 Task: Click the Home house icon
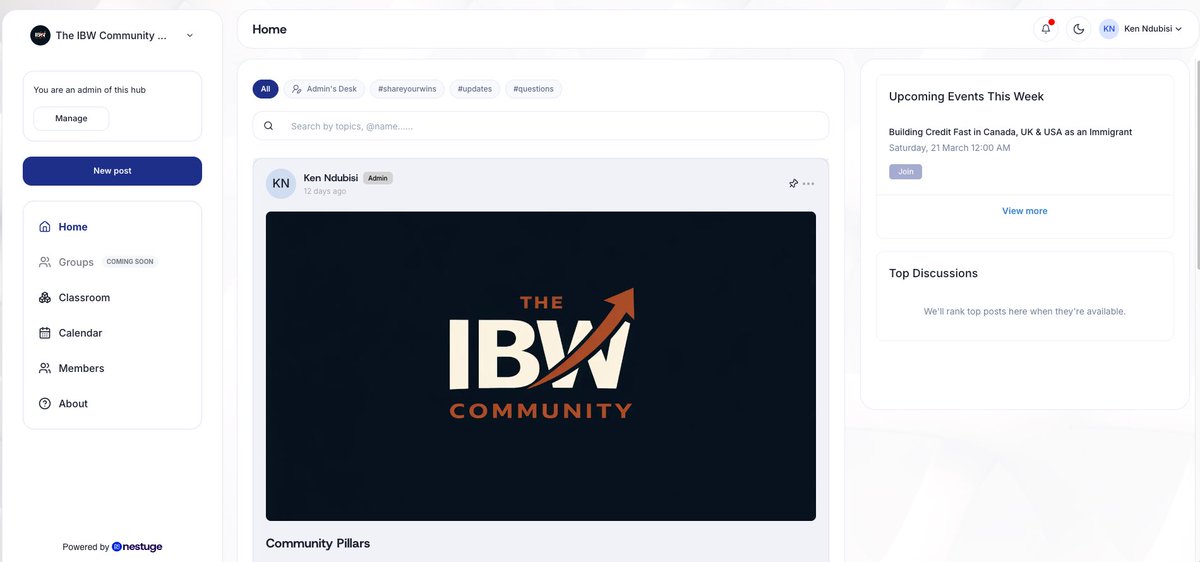coord(45,227)
